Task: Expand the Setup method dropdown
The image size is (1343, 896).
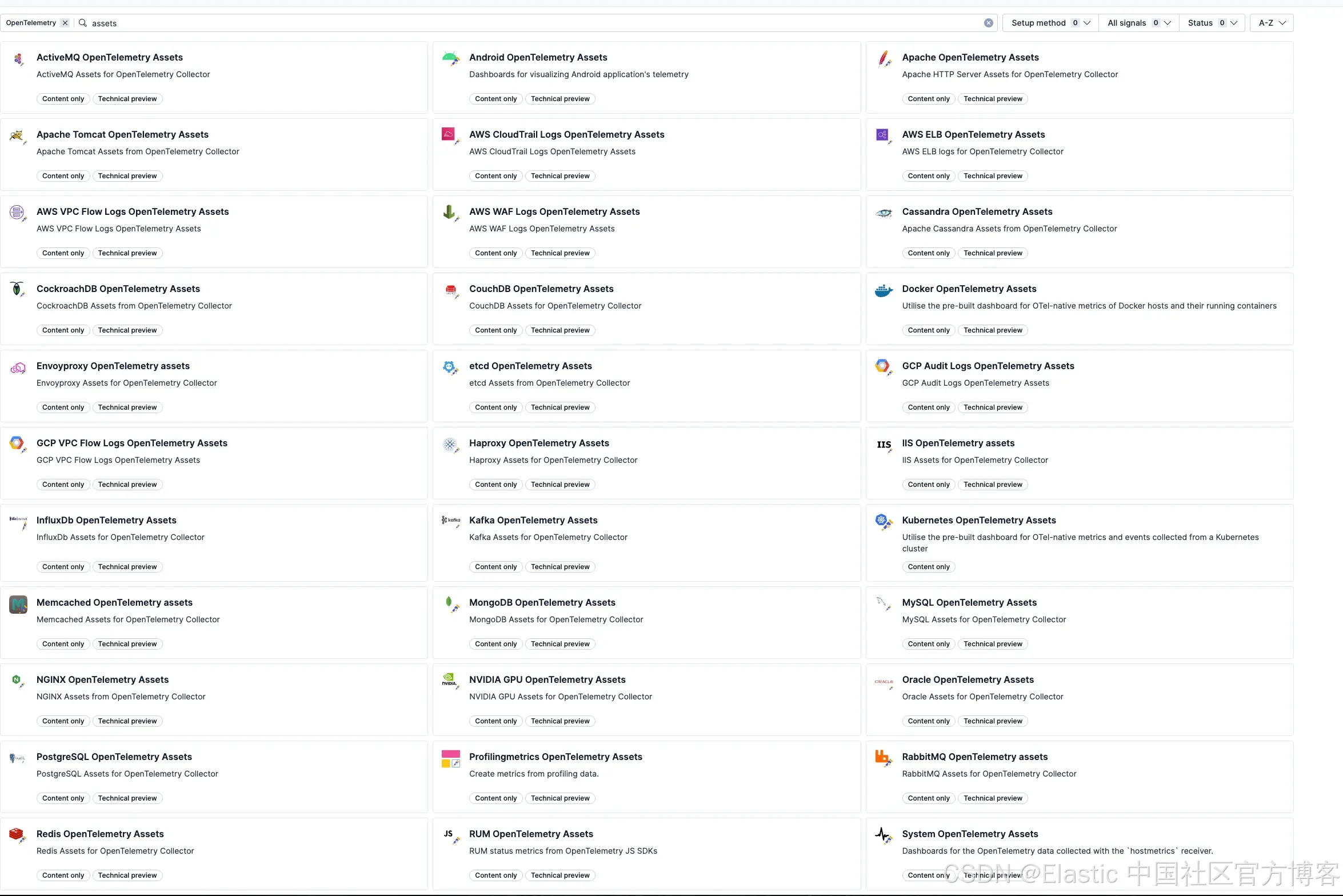Action: pos(1050,23)
